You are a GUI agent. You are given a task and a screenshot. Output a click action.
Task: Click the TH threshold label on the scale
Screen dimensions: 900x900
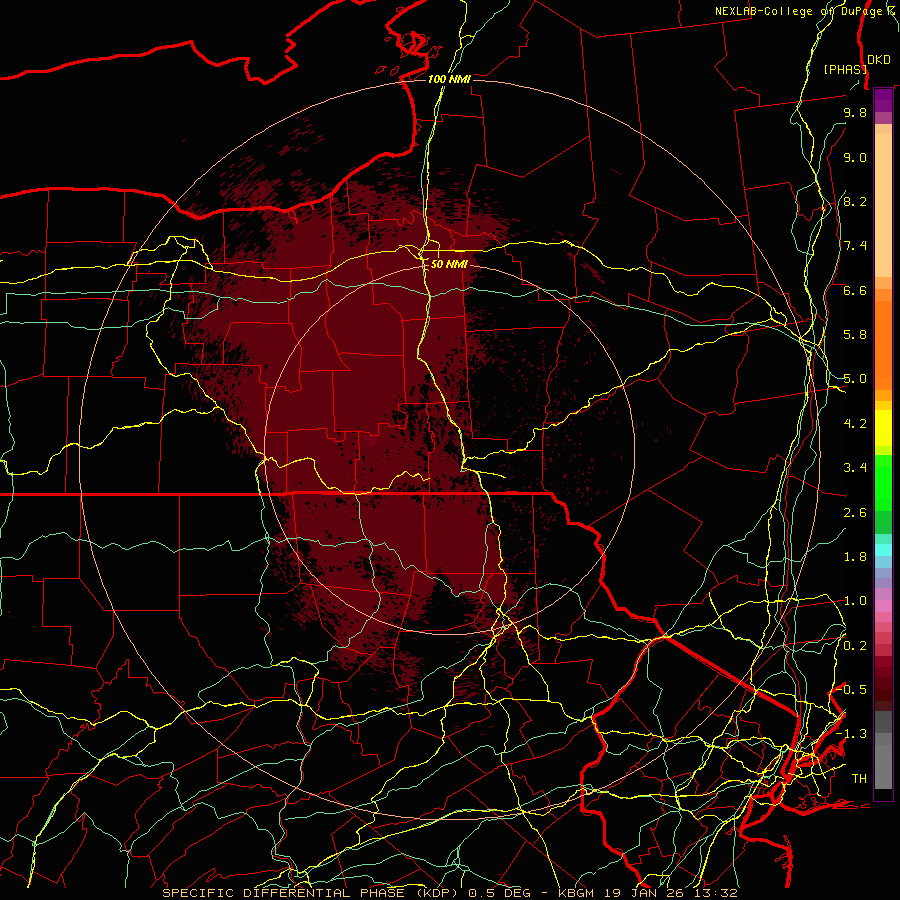pos(859,779)
